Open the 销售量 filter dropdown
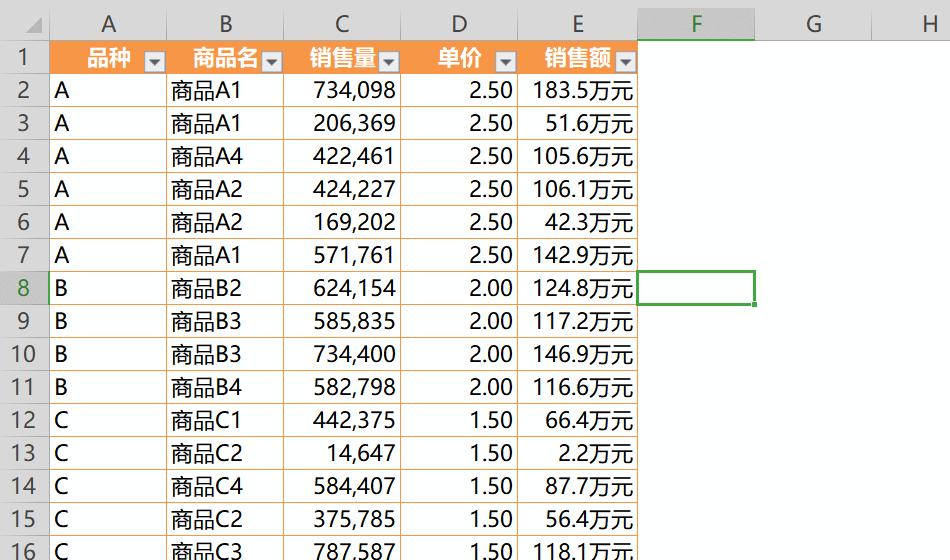 pos(388,61)
